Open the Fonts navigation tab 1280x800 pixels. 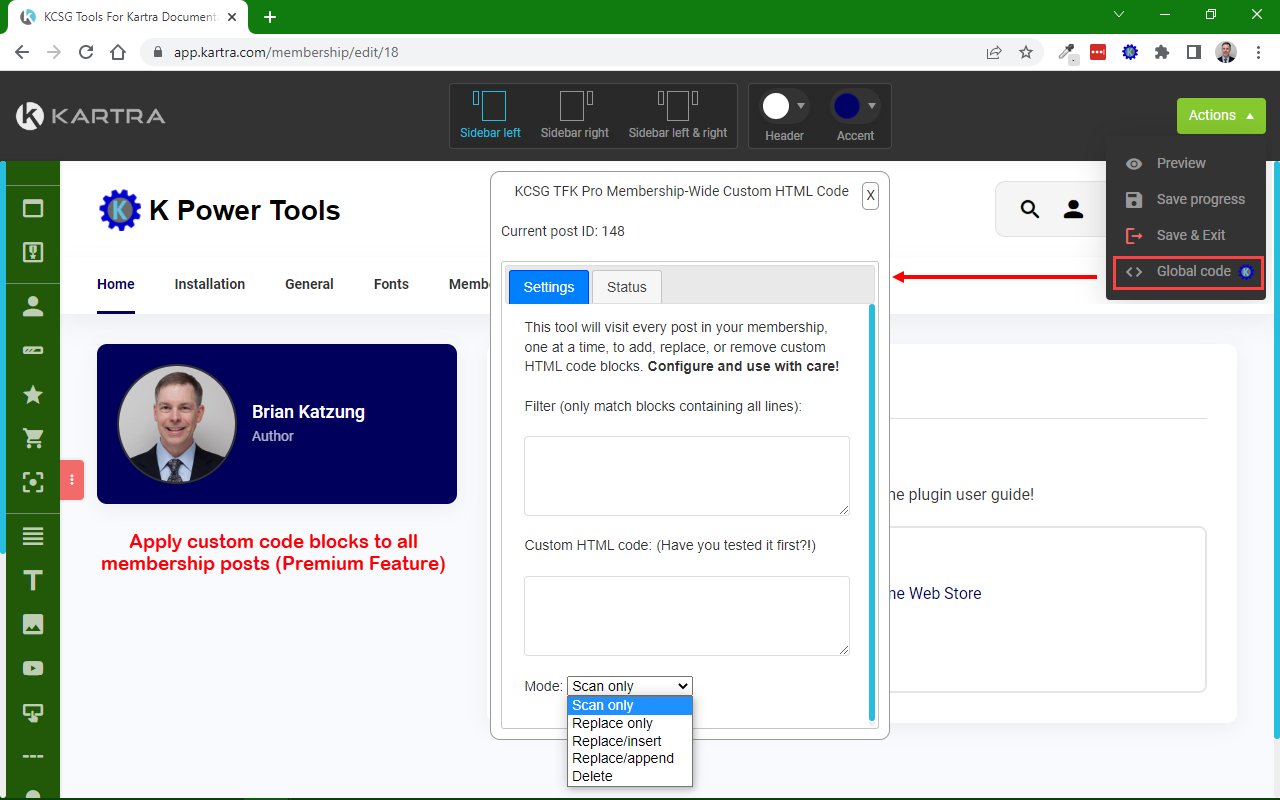(391, 284)
